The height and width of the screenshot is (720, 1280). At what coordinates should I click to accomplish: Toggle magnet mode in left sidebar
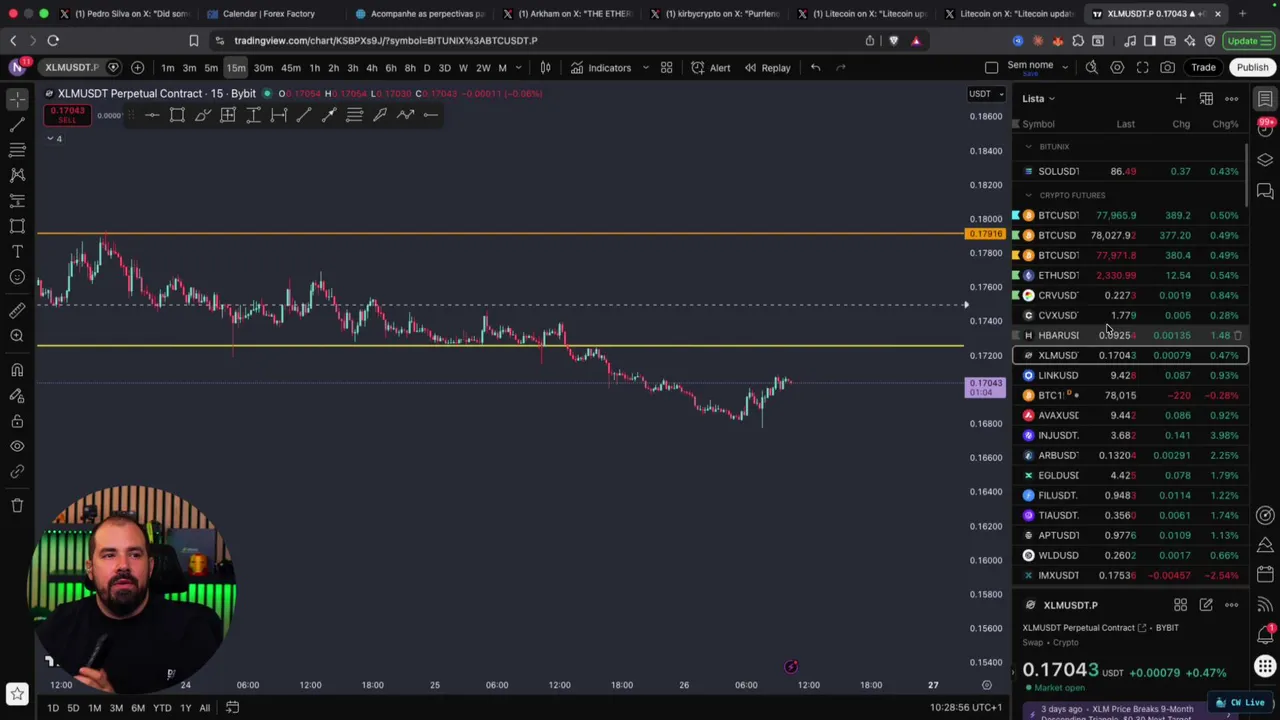(x=17, y=370)
